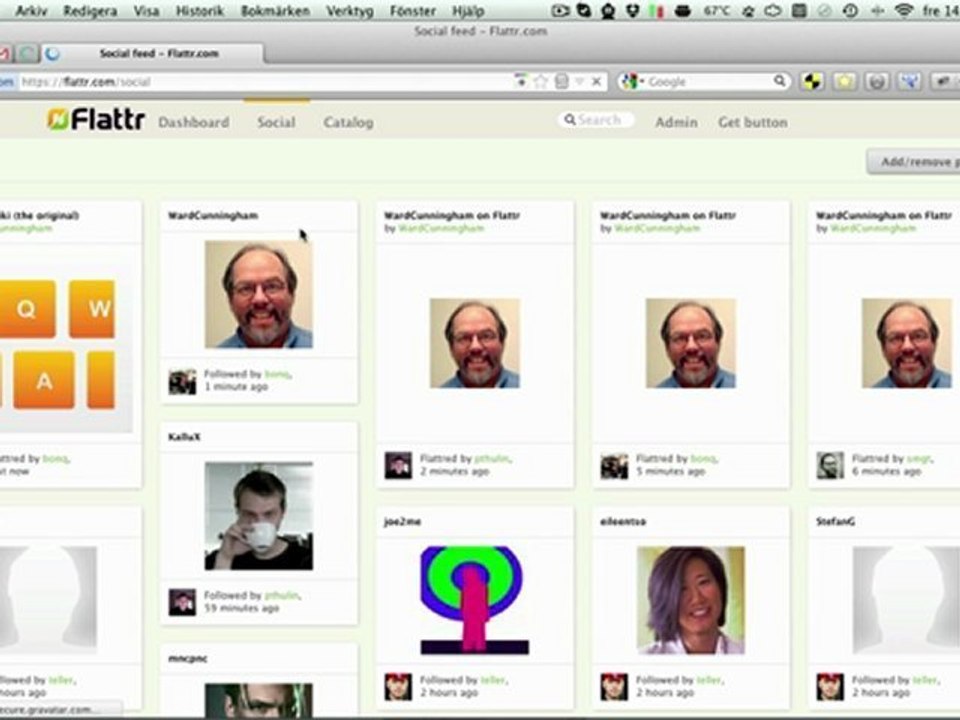Click teller's small avatar under eileentso
The height and width of the screenshot is (720, 960).
click(614, 687)
